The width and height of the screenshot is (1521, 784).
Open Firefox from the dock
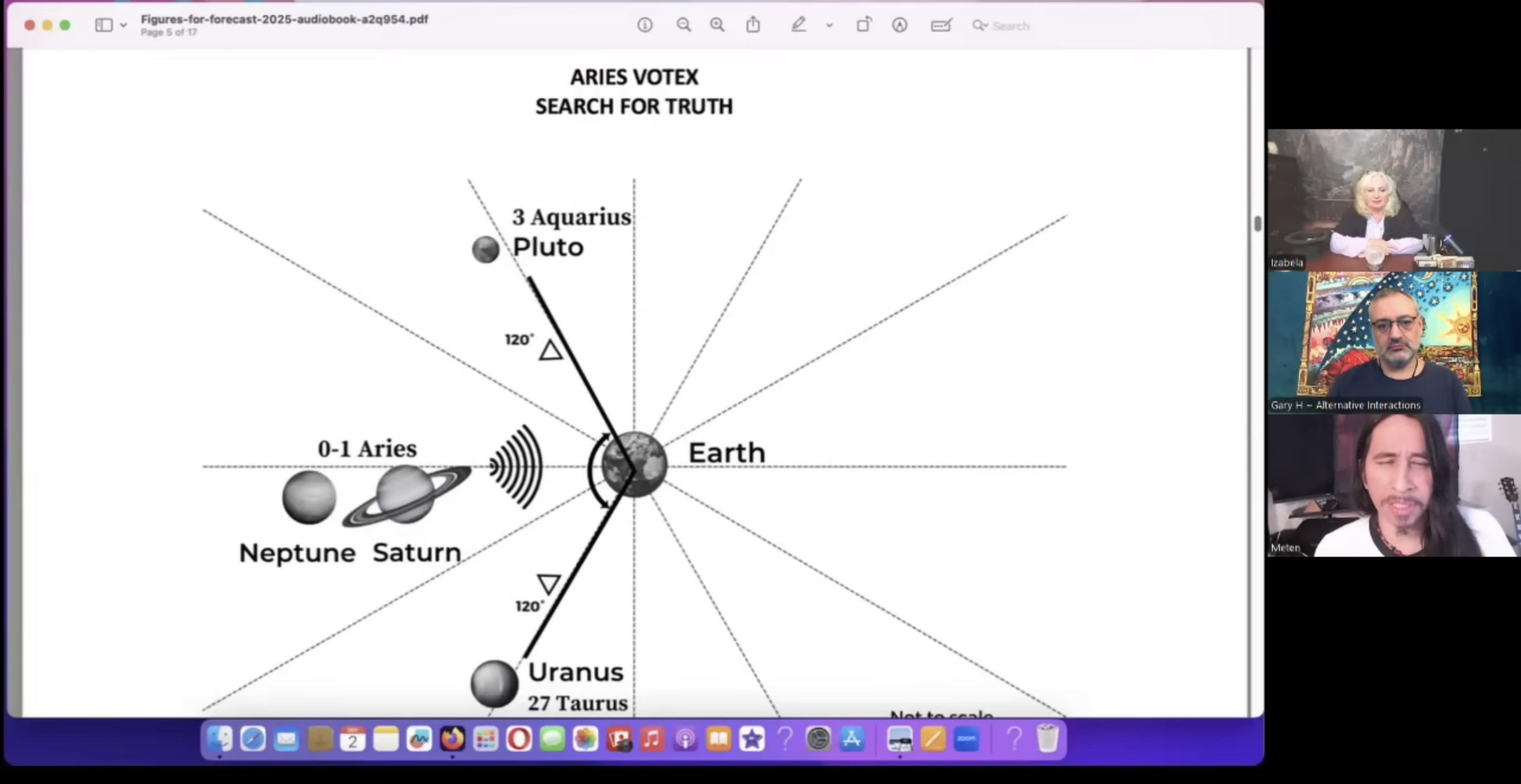[x=453, y=739]
